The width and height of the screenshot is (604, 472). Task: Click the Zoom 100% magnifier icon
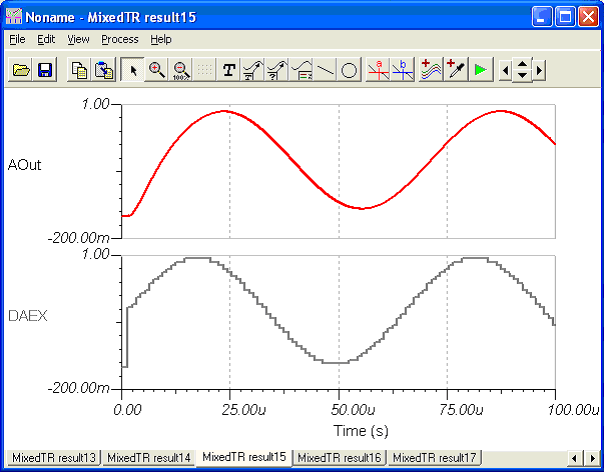(x=181, y=70)
